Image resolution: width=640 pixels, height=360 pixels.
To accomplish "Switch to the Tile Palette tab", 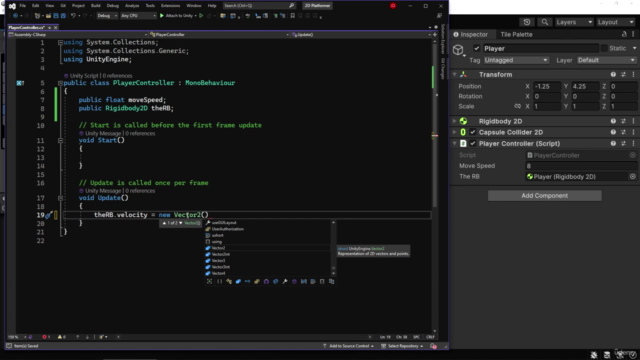I will tap(516, 34).
